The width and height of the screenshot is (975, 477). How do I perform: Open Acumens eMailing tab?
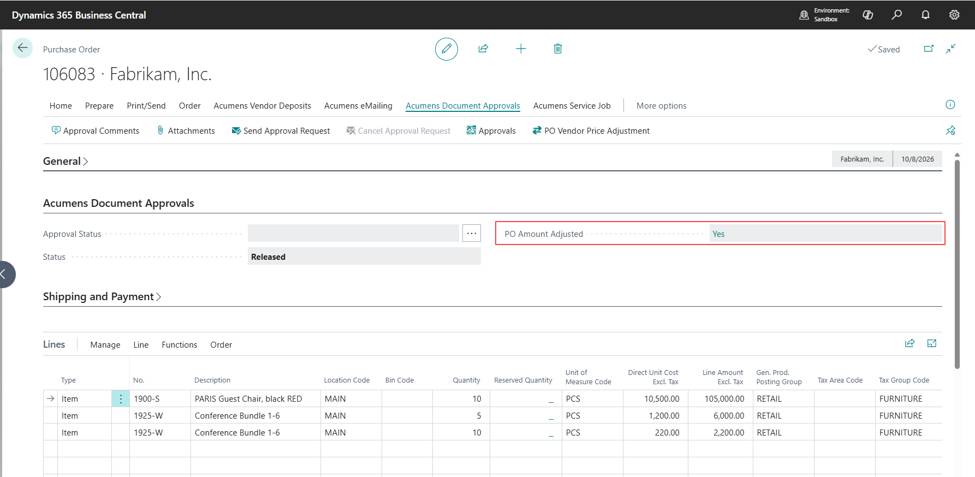[358, 106]
